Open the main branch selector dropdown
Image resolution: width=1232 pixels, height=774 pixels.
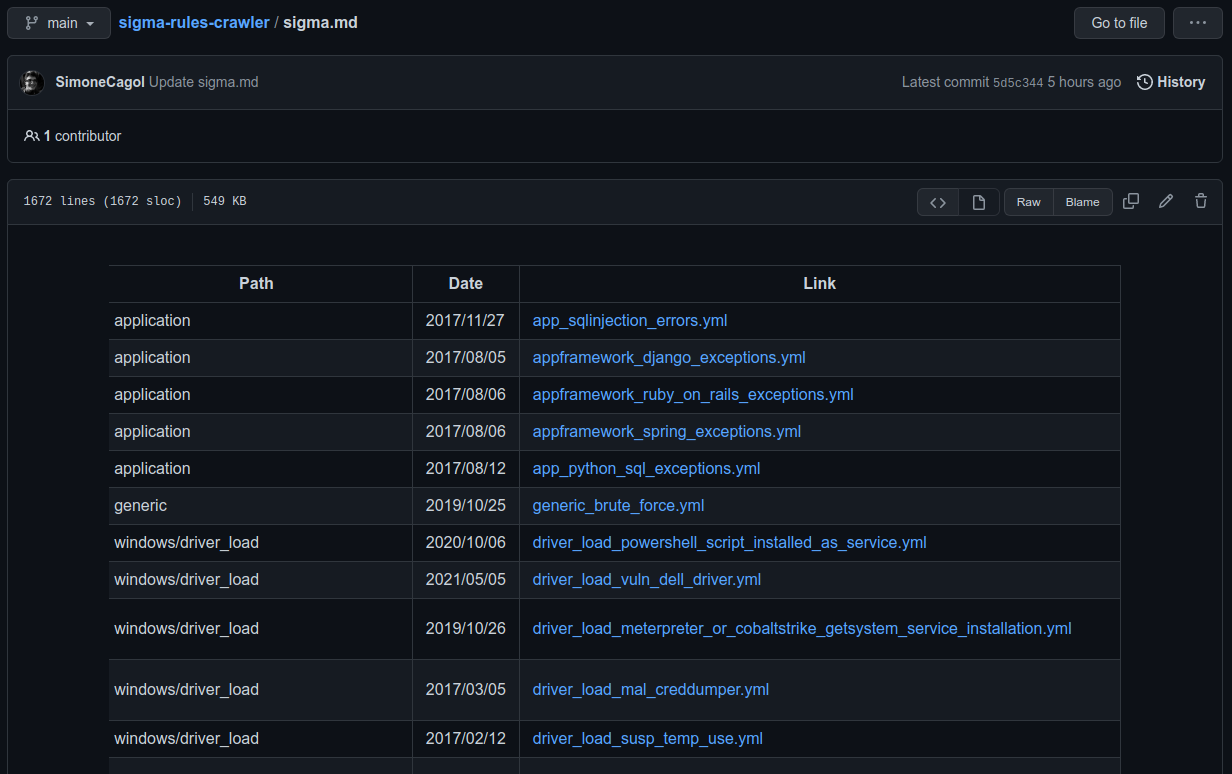59,23
